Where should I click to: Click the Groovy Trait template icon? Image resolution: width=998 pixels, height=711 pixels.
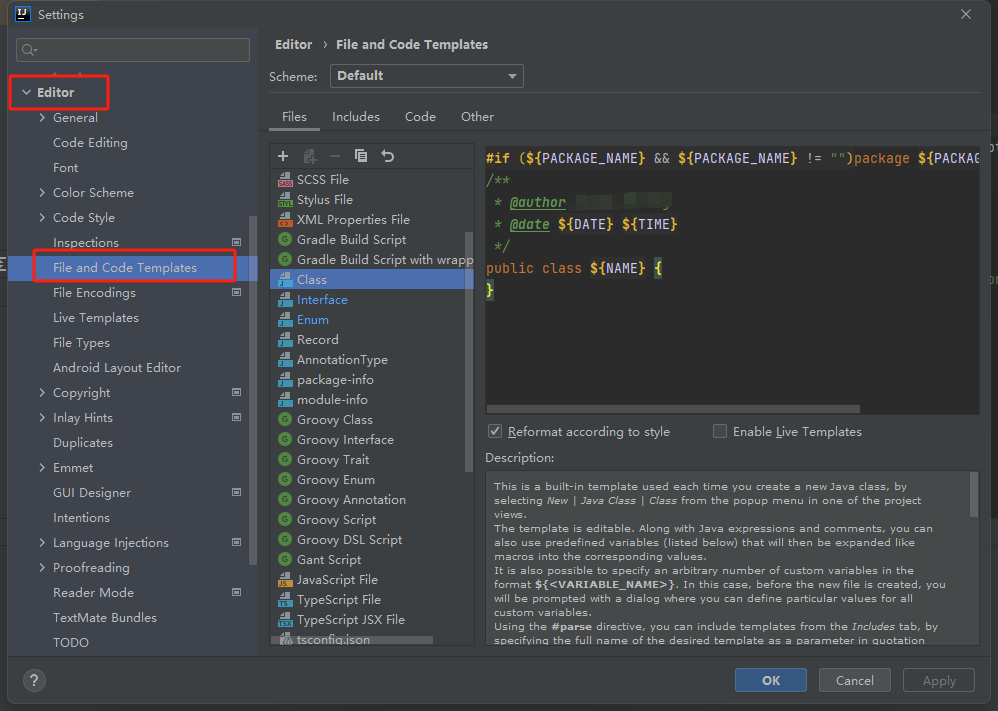pyautogui.click(x=285, y=460)
